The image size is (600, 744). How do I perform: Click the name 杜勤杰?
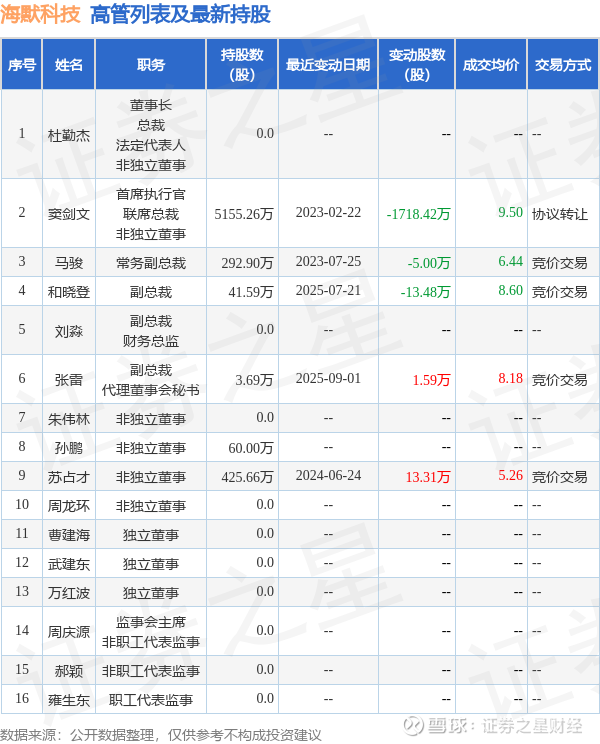pyautogui.click(x=69, y=136)
